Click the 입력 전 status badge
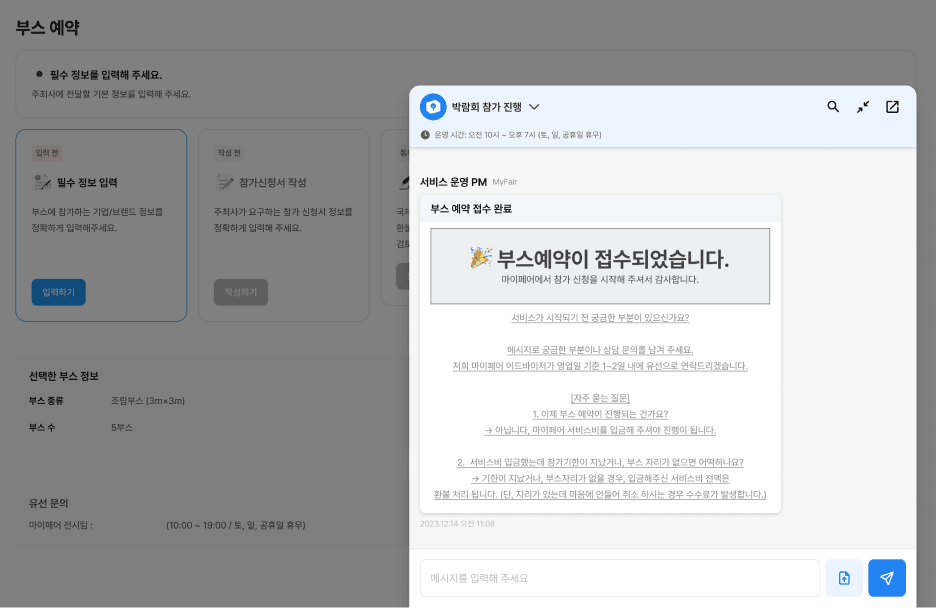 click(x=48, y=153)
